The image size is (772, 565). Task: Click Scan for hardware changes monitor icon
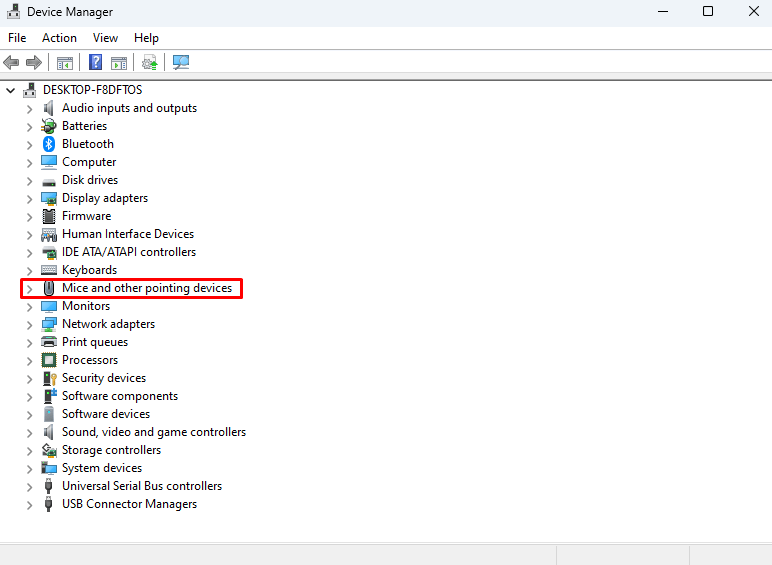coord(181,63)
